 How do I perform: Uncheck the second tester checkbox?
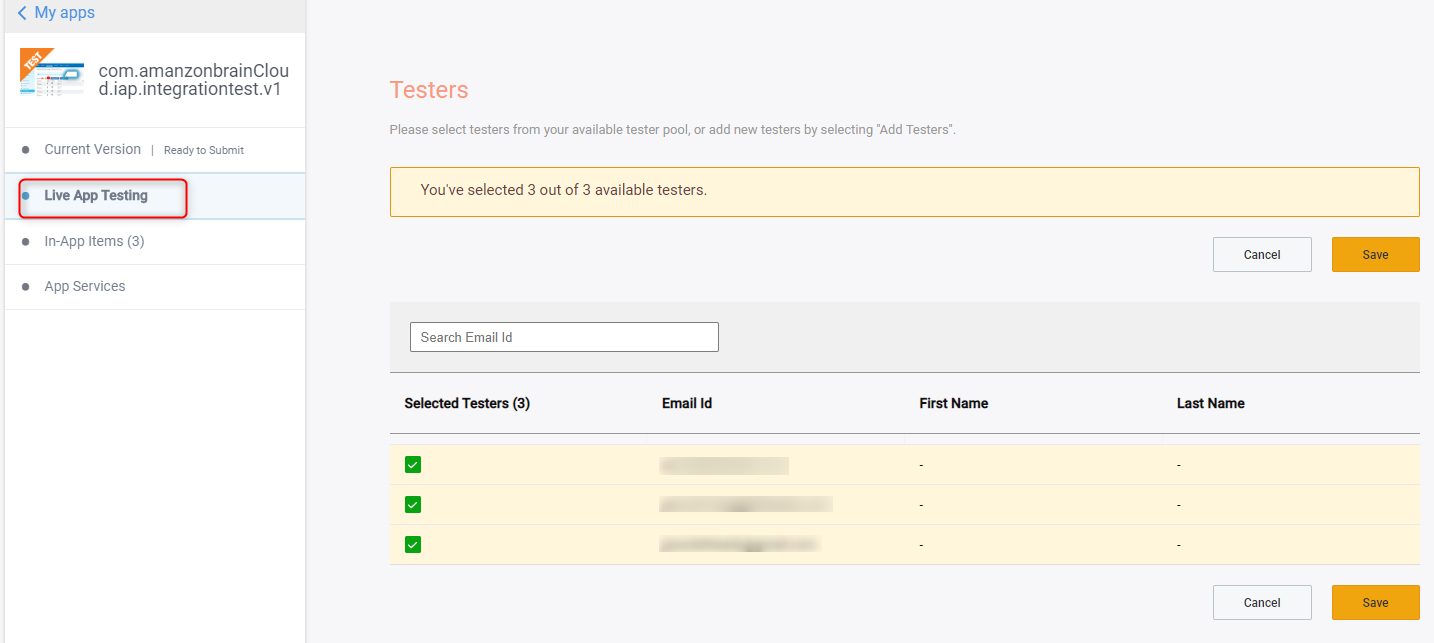tap(413, 504)
